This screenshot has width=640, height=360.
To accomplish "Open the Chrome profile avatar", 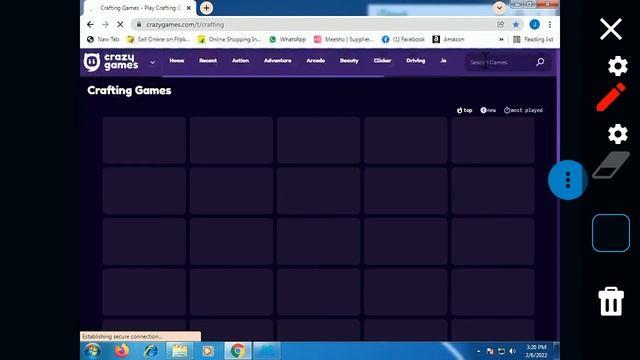I will [x=534, y=24].
